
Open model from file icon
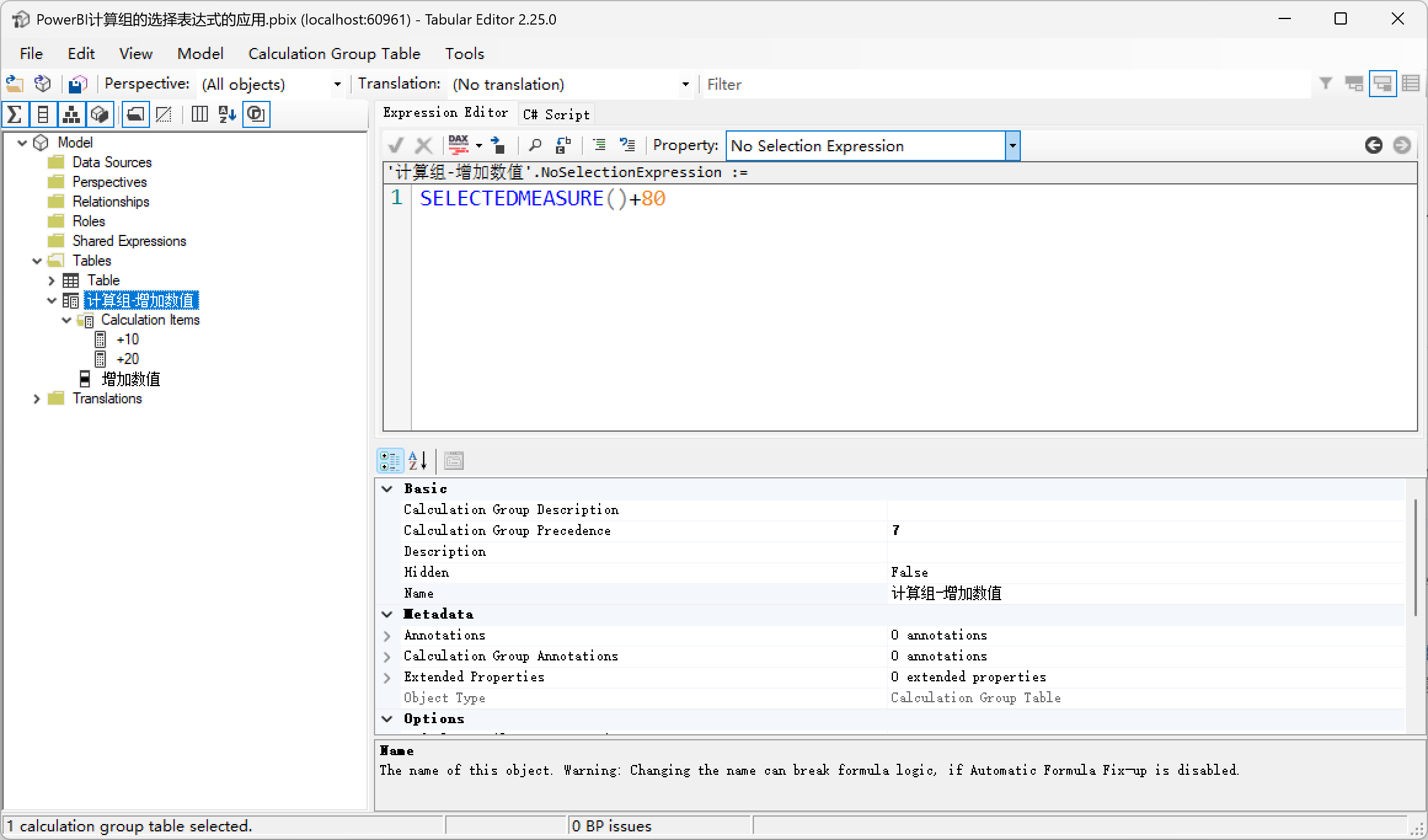pos(15,84)
